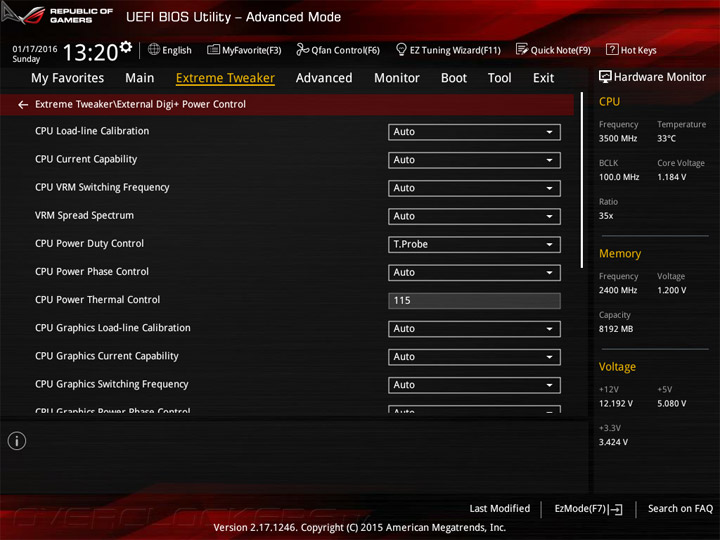Click Memory voltage value 1.200 V

tap(671, 290)
